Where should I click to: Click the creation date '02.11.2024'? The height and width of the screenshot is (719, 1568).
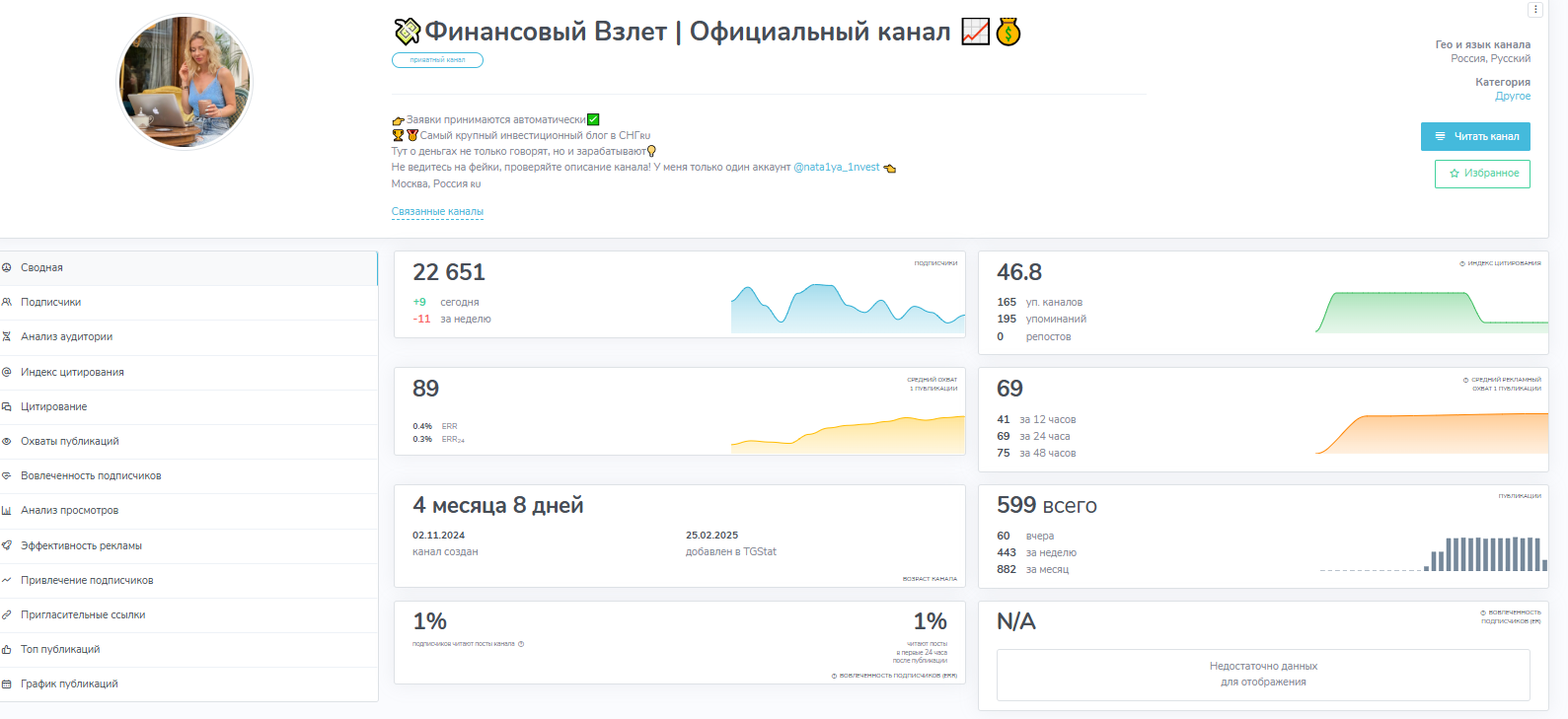click(x=438, y=536)
